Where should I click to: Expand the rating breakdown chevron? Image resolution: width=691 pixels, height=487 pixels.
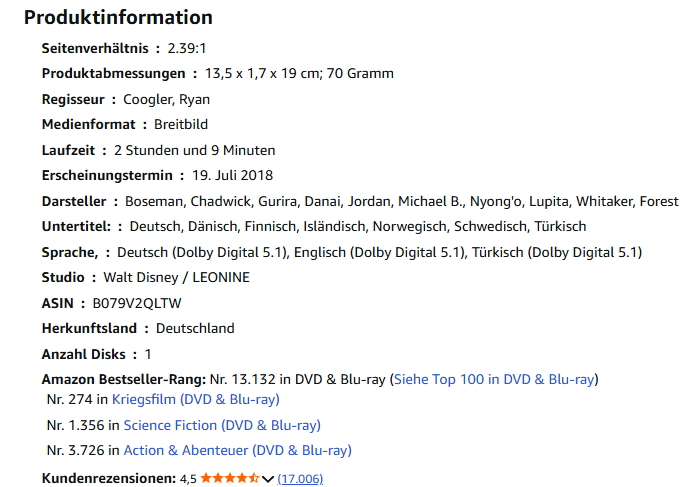(268, 479)
